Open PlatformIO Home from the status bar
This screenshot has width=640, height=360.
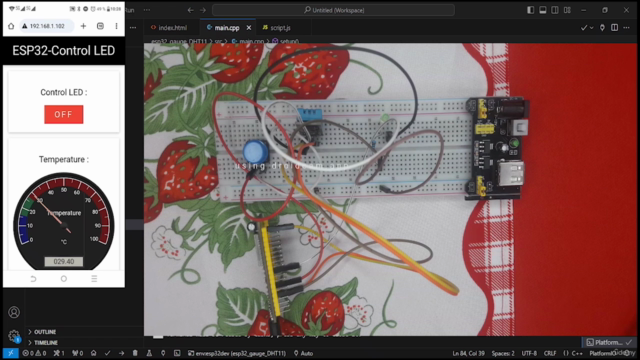tap(93, 353)
